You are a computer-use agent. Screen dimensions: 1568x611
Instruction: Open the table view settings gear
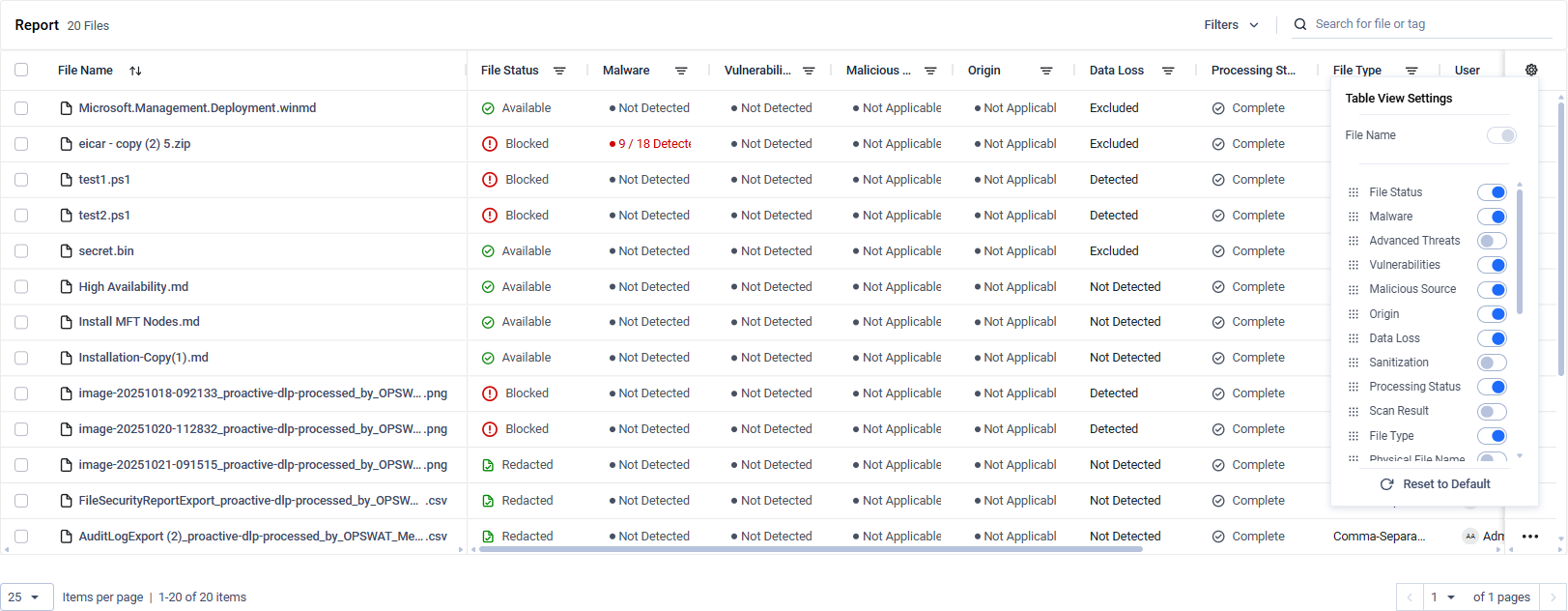coord(1531,70)
